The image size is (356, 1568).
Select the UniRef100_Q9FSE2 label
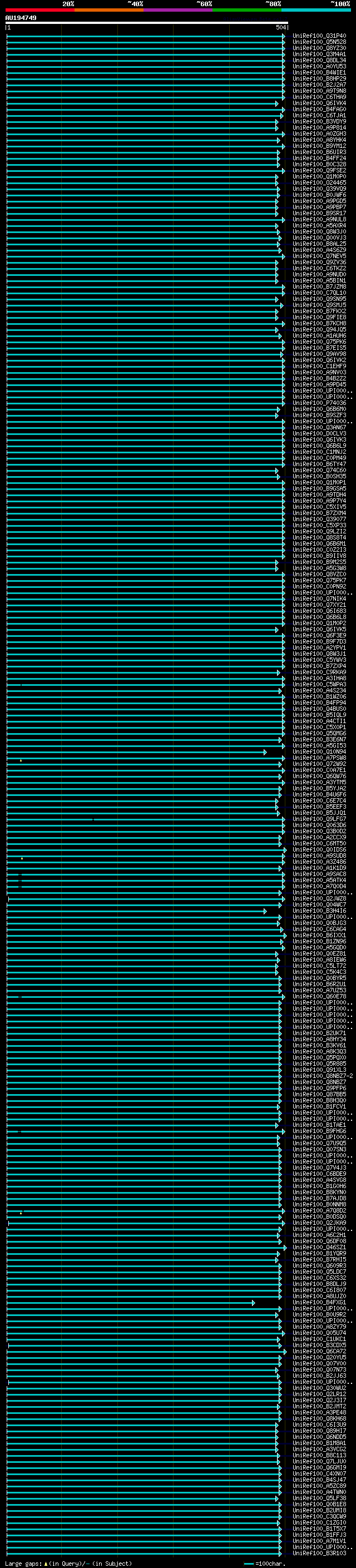point(319,170)
